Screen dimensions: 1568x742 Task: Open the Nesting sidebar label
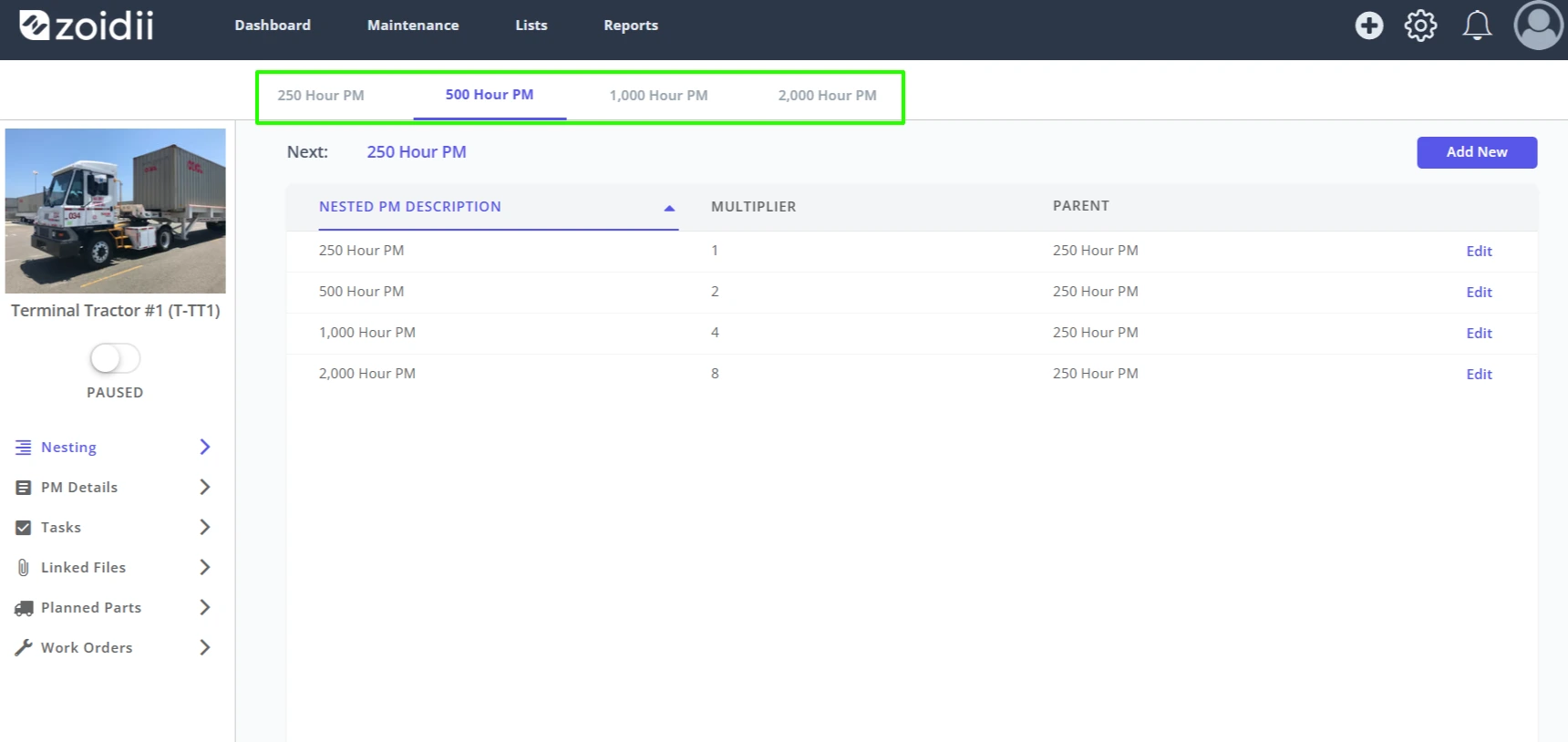click(x=68, y=448)
